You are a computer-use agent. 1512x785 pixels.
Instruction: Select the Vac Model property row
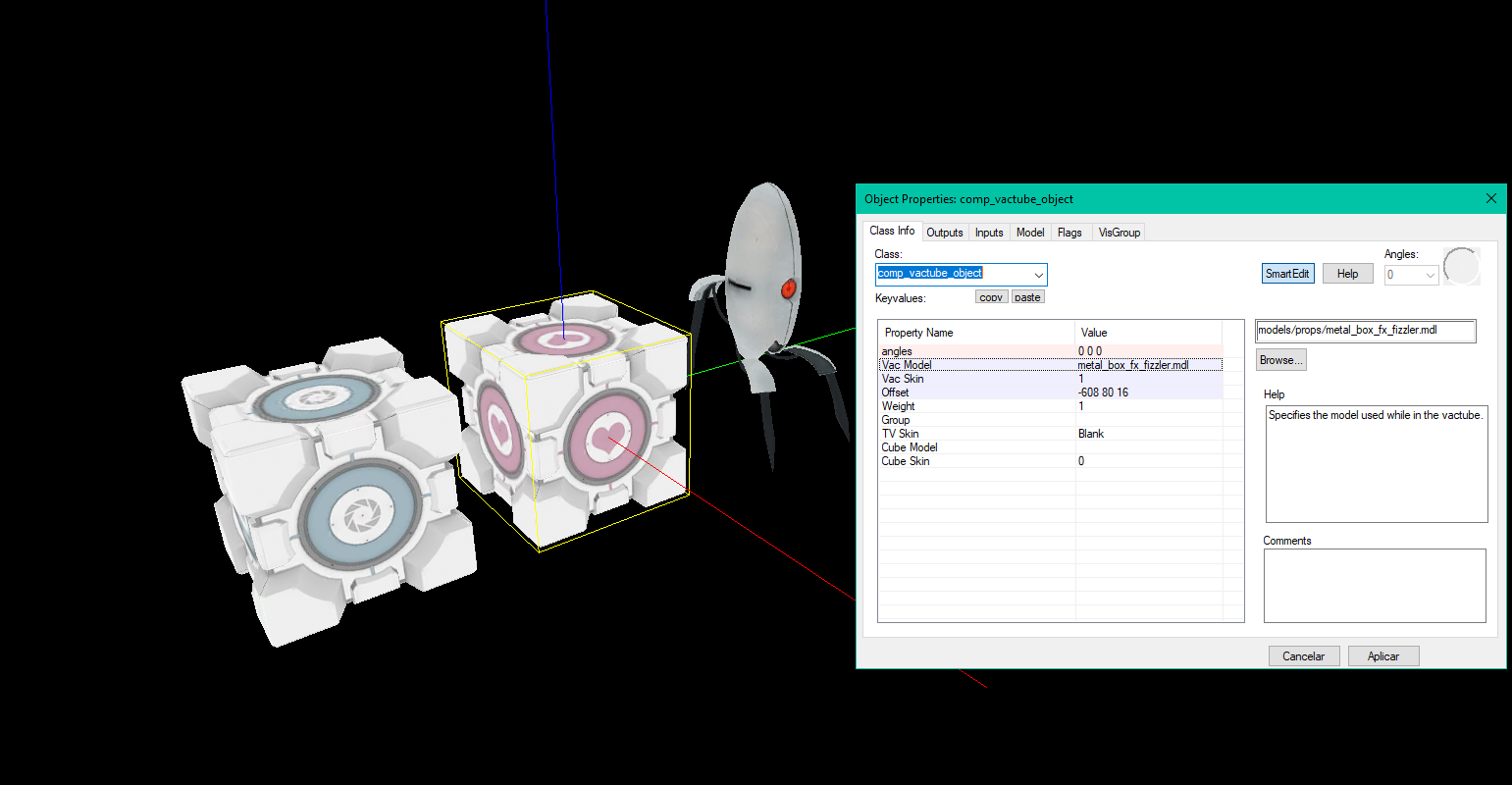pos(1051,365)
